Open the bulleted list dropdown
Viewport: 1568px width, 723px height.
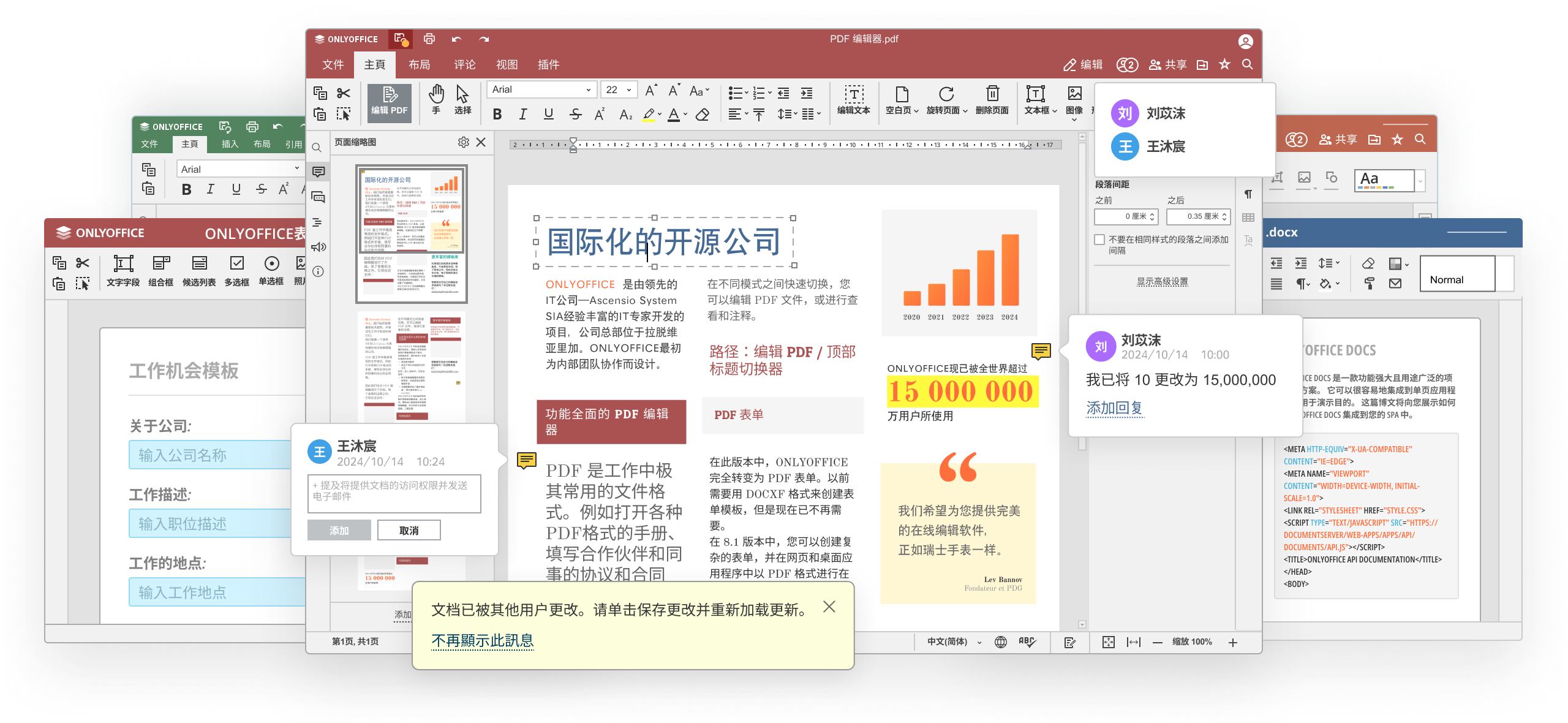pyautogui.click(x=739, y=93)
